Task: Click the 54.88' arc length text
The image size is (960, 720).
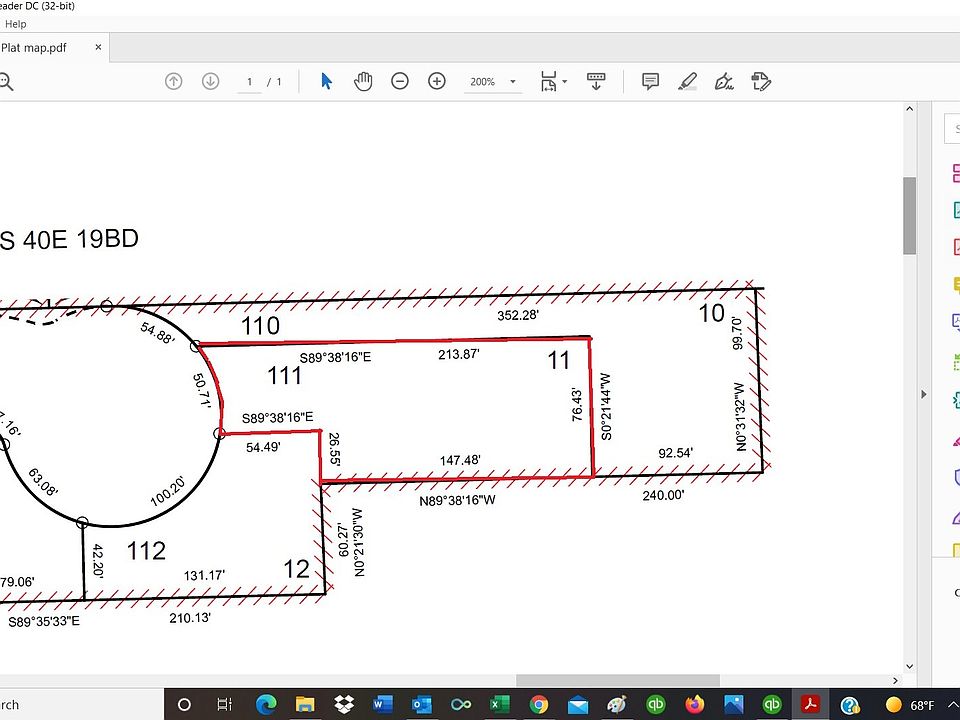Action: coord(157,332)
